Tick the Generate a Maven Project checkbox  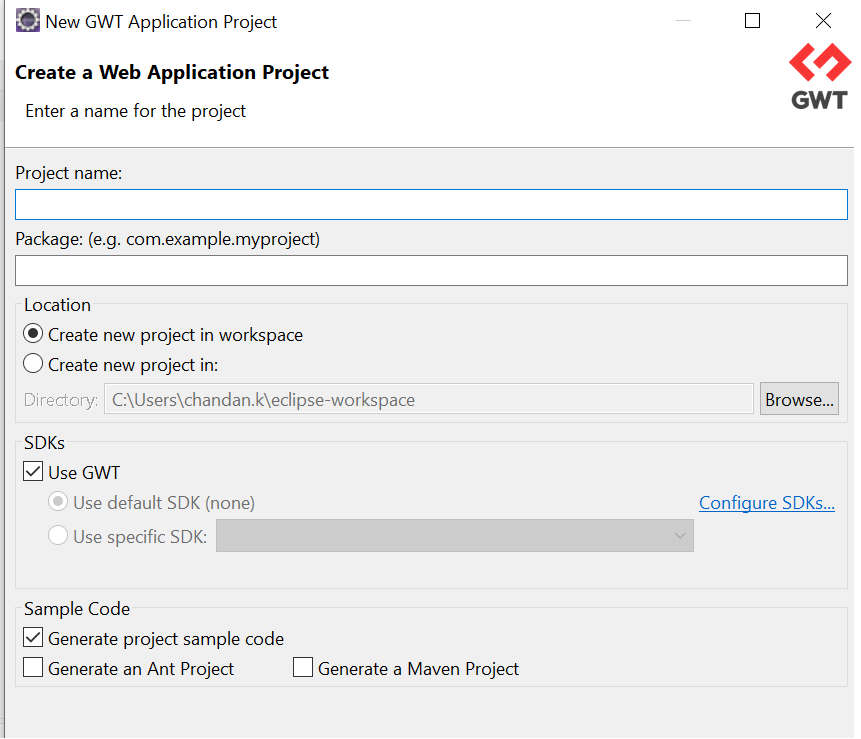click(x=303, y=668)
